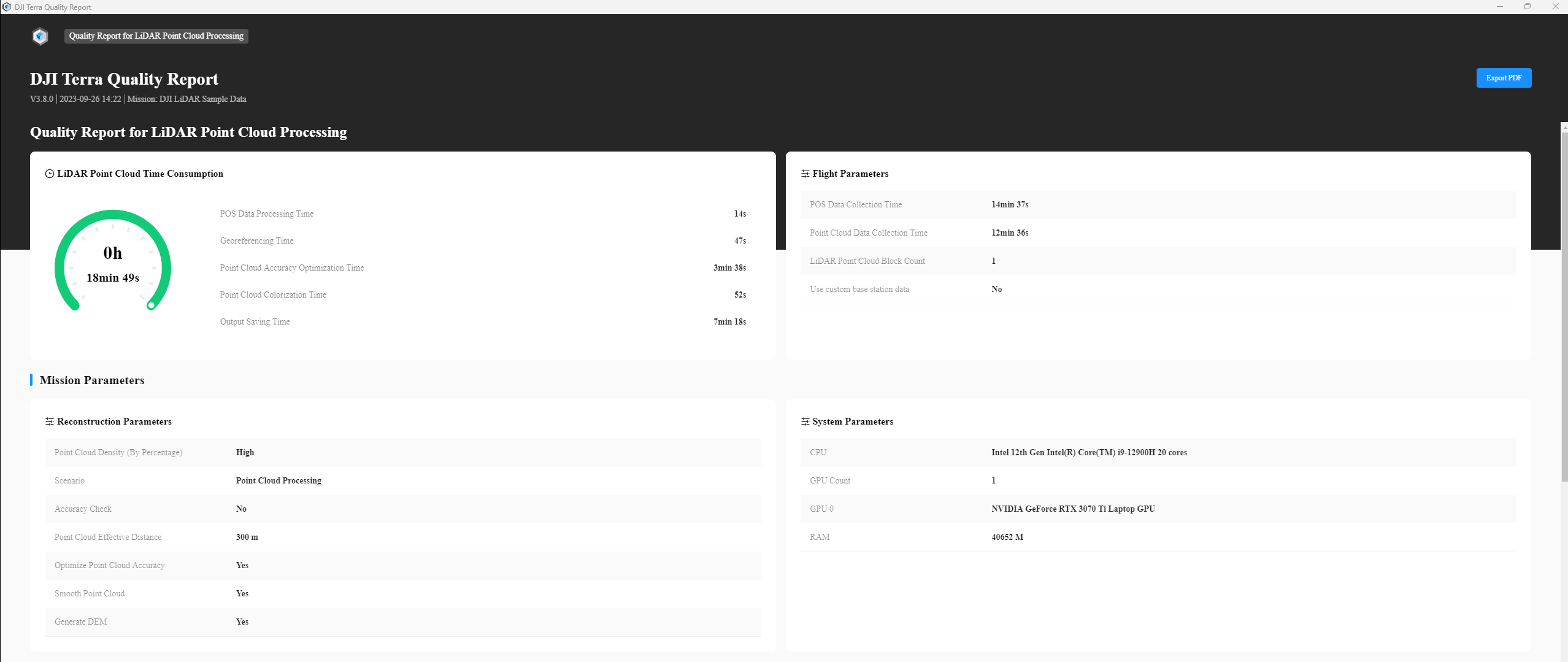
Task: Click the 18min 49s total time readout
Action: (x=113, y=278)
